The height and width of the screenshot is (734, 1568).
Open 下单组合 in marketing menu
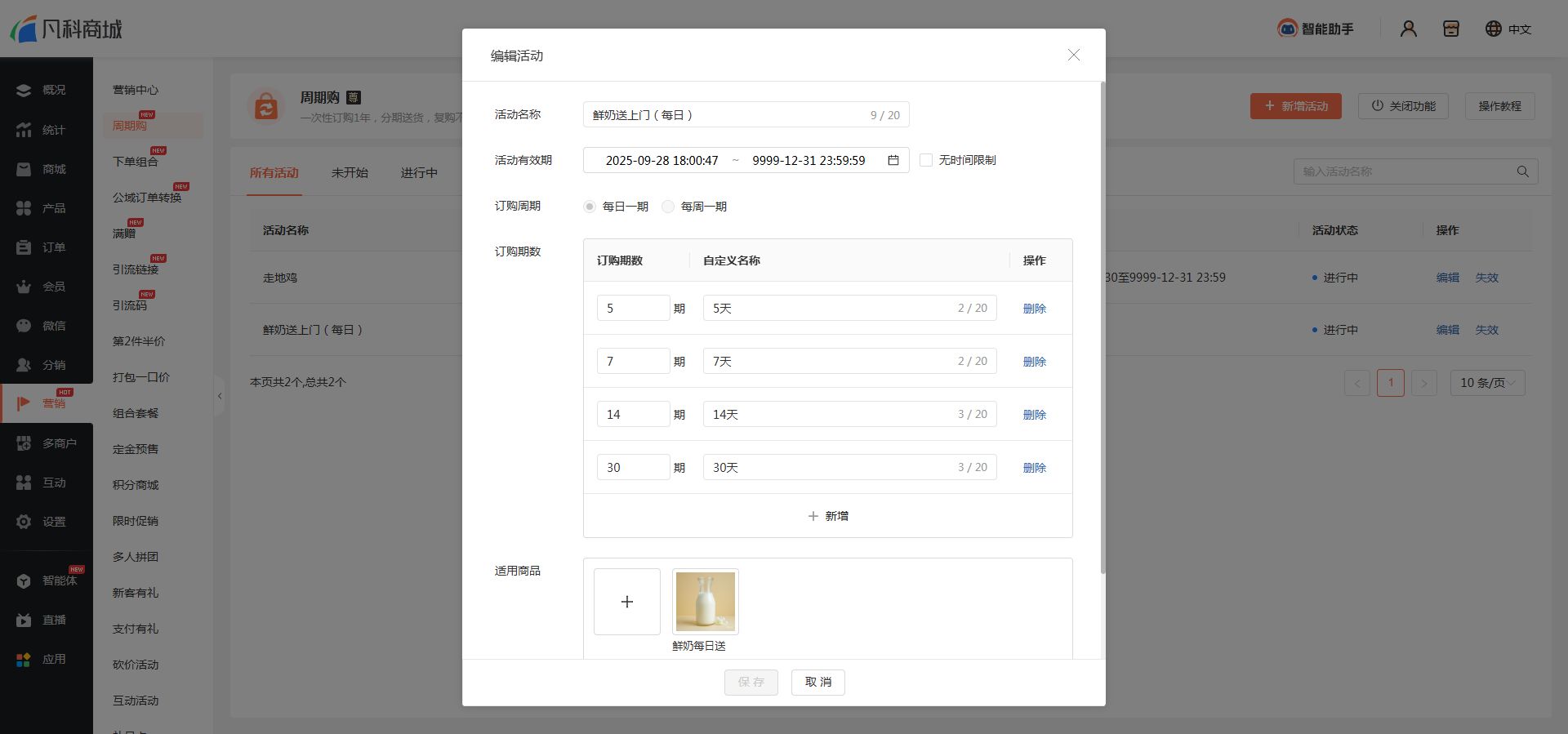click(136, 162)
